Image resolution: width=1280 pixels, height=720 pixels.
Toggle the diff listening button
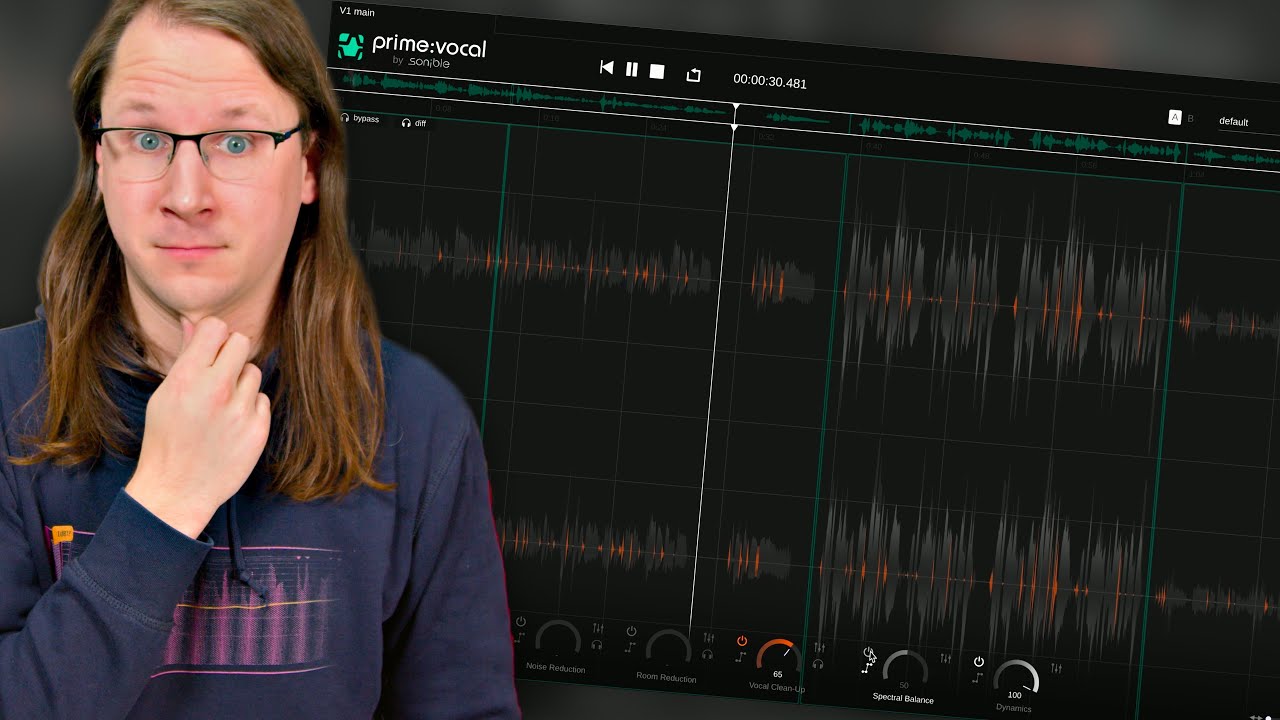[x=414, y=123]
